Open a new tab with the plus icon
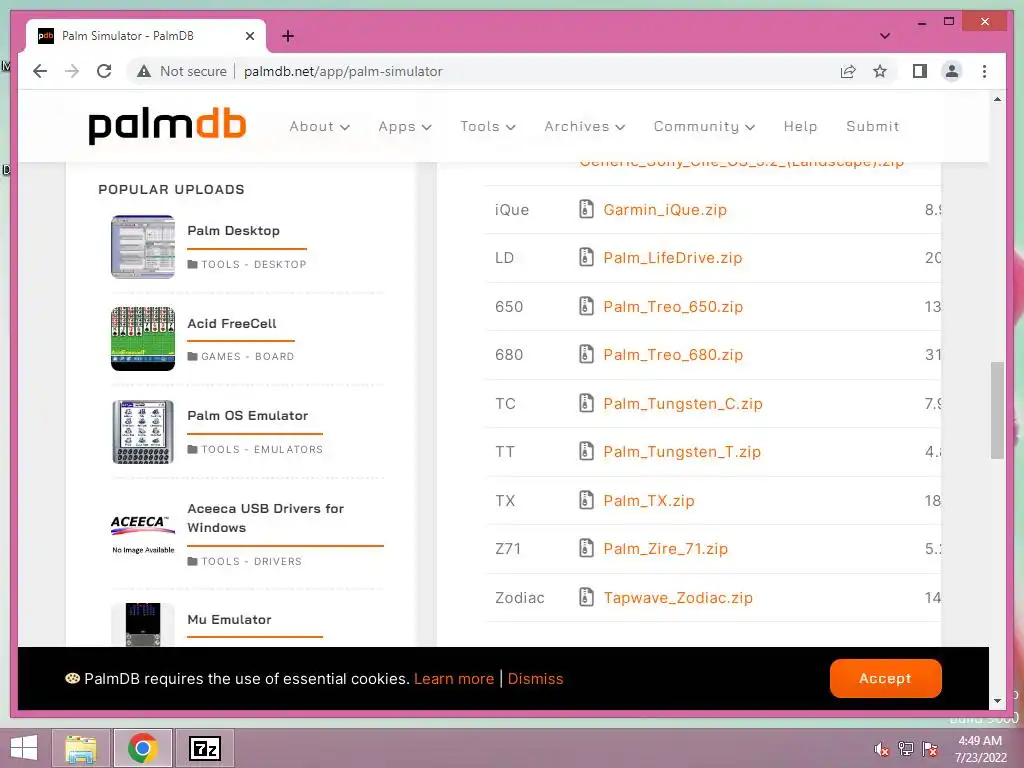This screenshot has height=768, width=1024. point(288,36)
